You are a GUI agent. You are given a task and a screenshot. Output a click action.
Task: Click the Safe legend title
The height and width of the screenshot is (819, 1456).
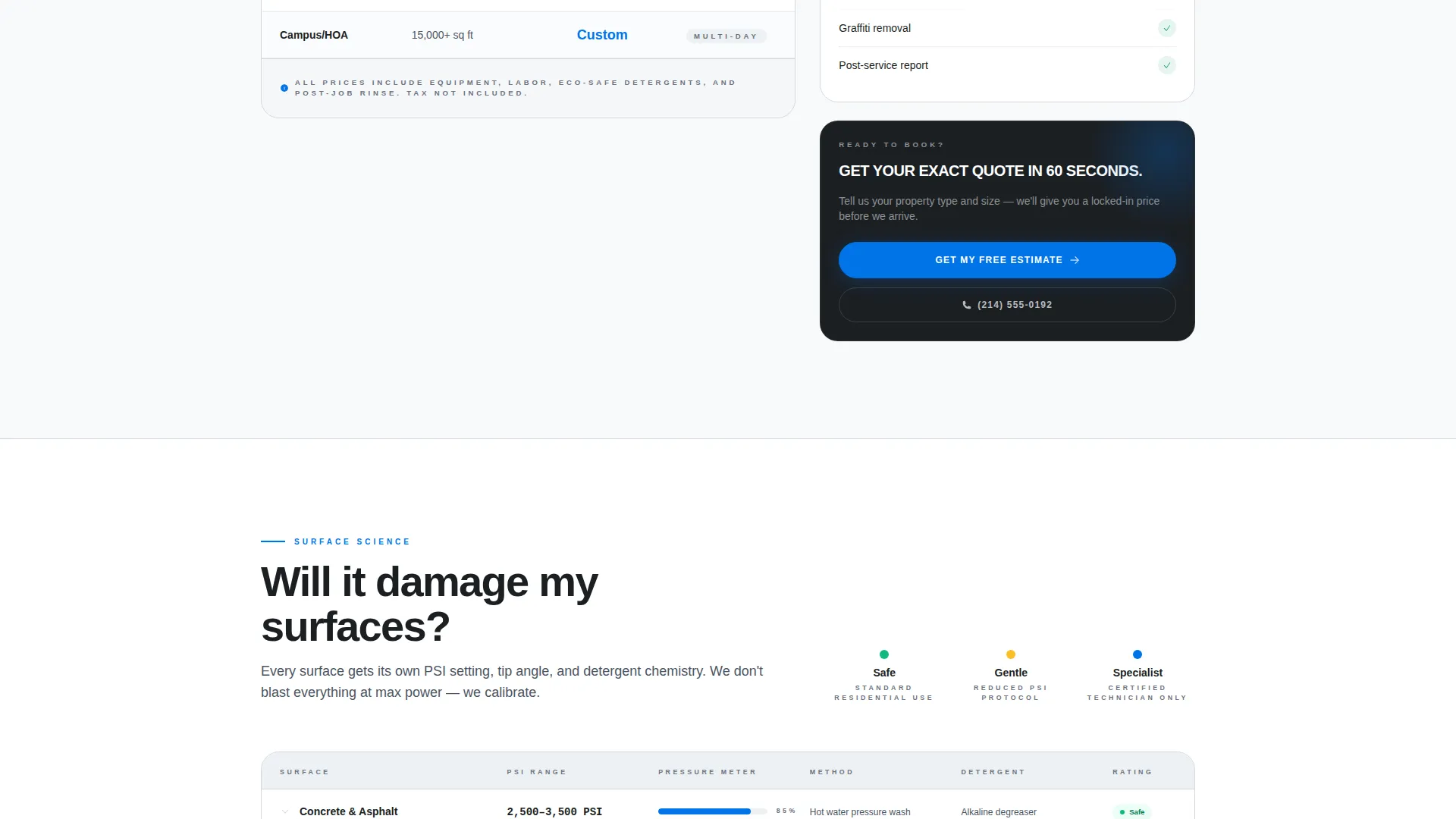(884, 673)
